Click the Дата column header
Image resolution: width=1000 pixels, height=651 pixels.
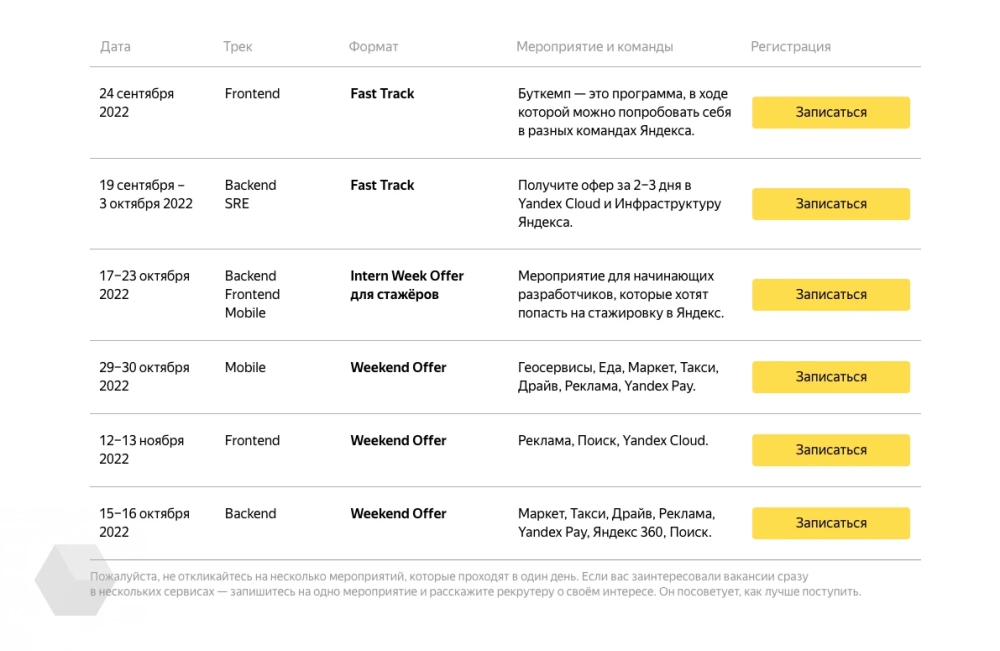[115, 47]
